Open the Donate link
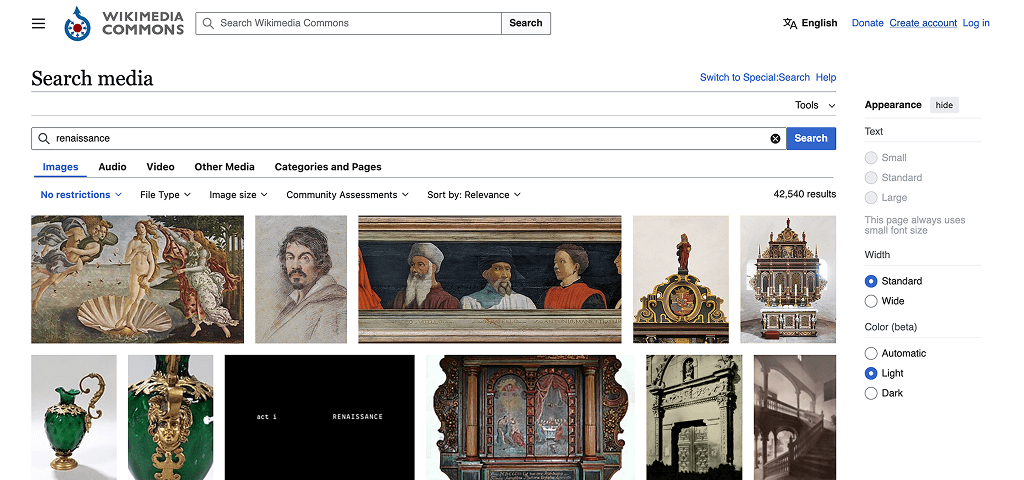 coord(868,23)
